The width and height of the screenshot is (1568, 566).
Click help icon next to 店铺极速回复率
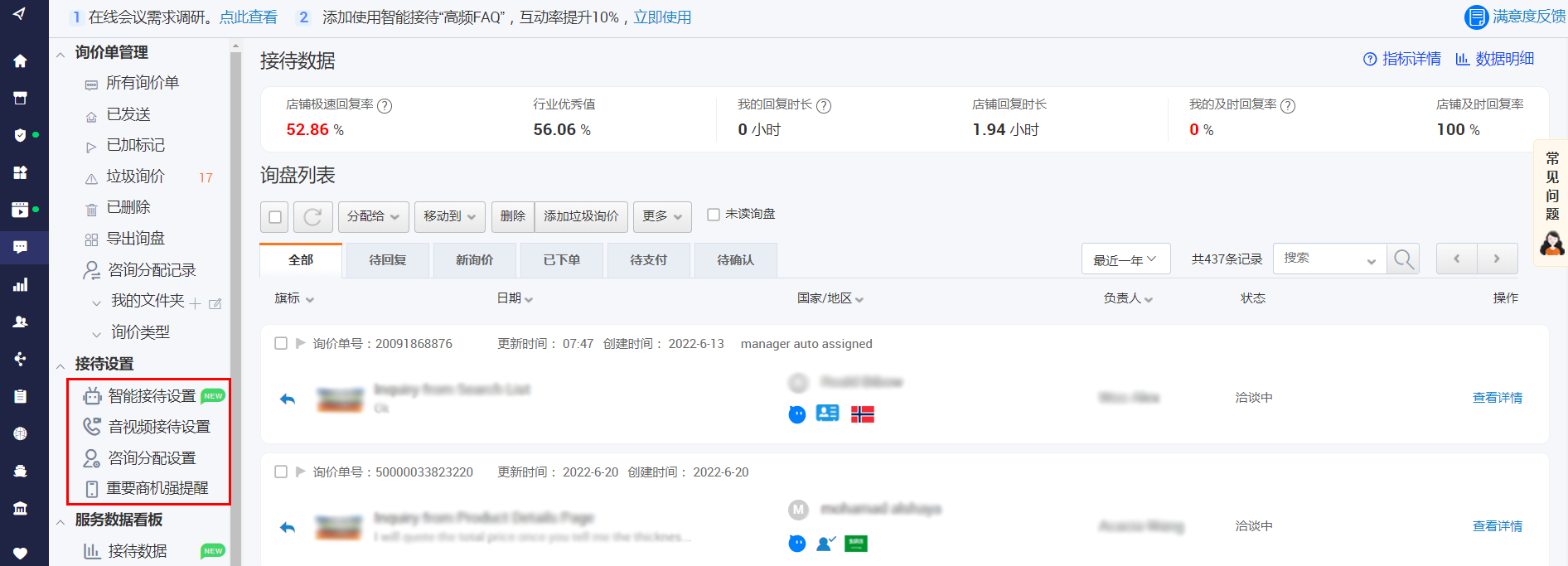point(385,106)
